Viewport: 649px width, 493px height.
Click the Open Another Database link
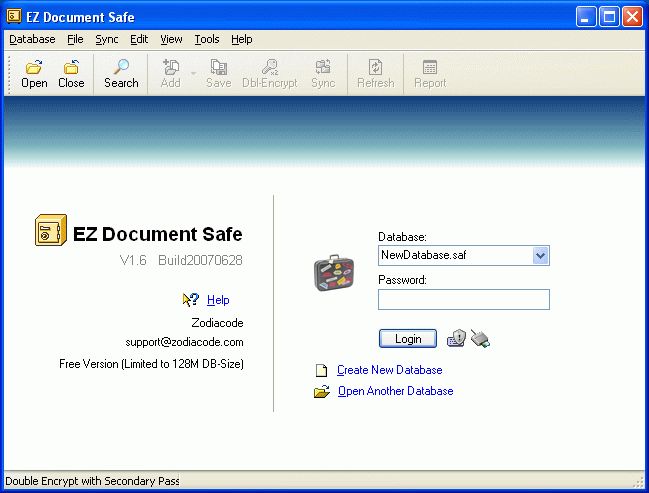coord(395,391)
